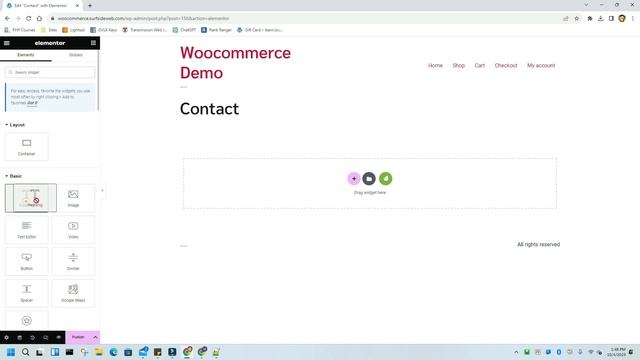Open the Cart navigation link
This screenshot has width=640, height=360.
(x=480, y=65)
